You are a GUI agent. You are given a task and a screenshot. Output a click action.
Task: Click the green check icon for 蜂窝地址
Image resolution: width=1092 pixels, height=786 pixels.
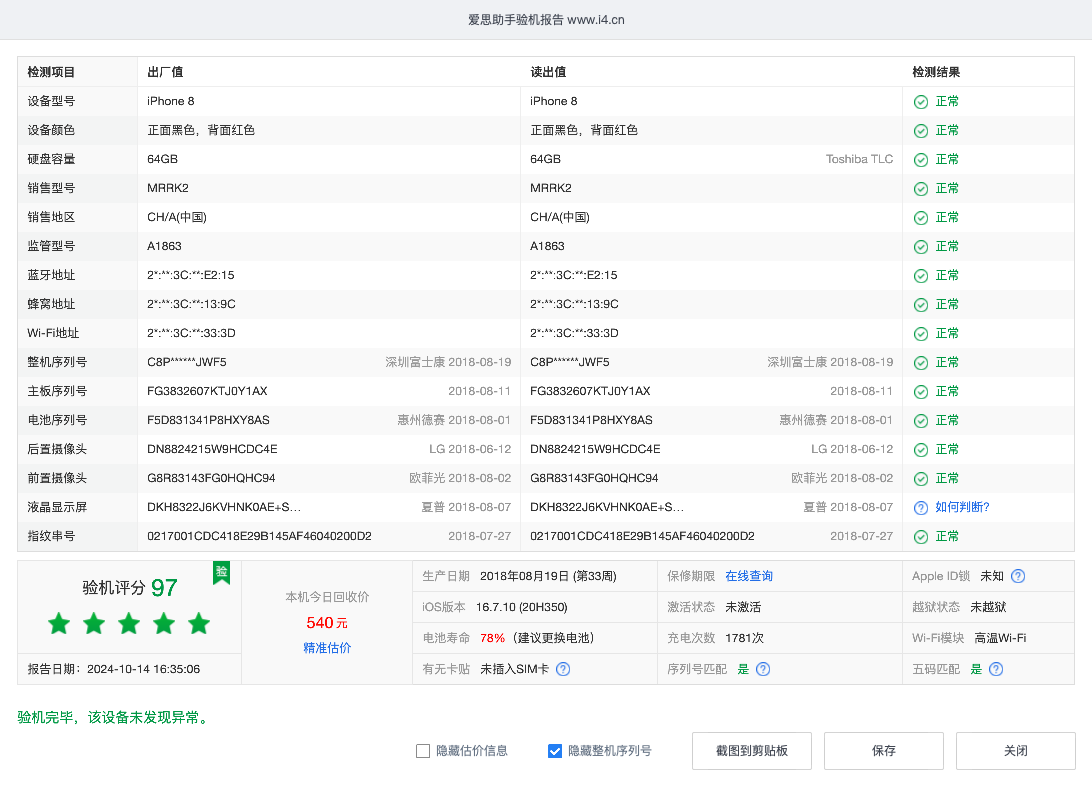921,305
